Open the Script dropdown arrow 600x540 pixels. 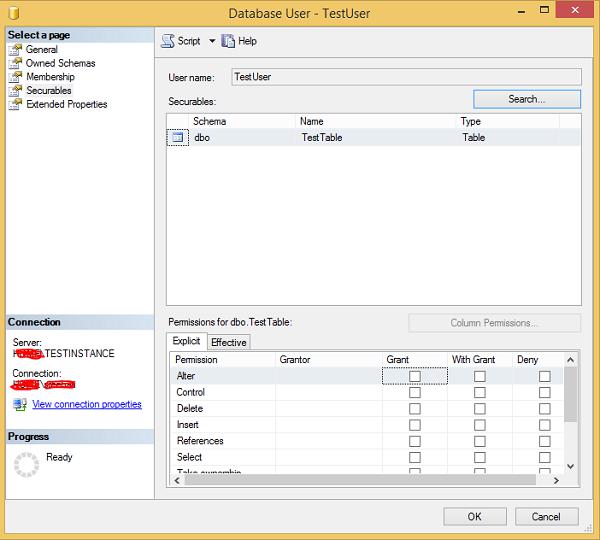[x=212, y=41]
